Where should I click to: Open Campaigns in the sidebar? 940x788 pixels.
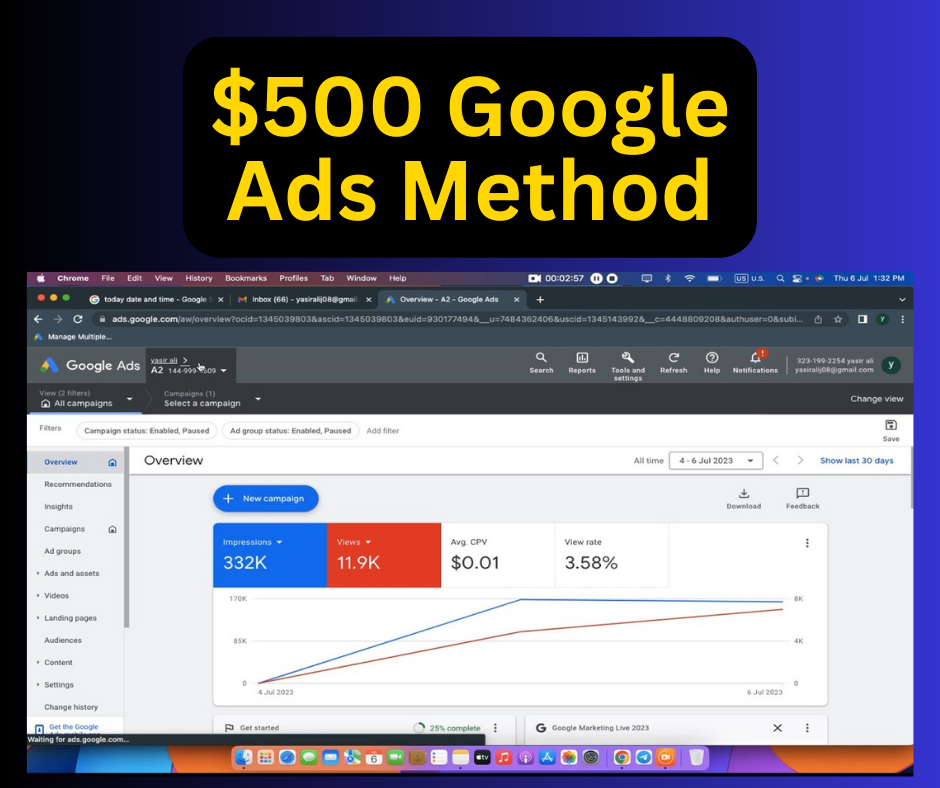64,528
